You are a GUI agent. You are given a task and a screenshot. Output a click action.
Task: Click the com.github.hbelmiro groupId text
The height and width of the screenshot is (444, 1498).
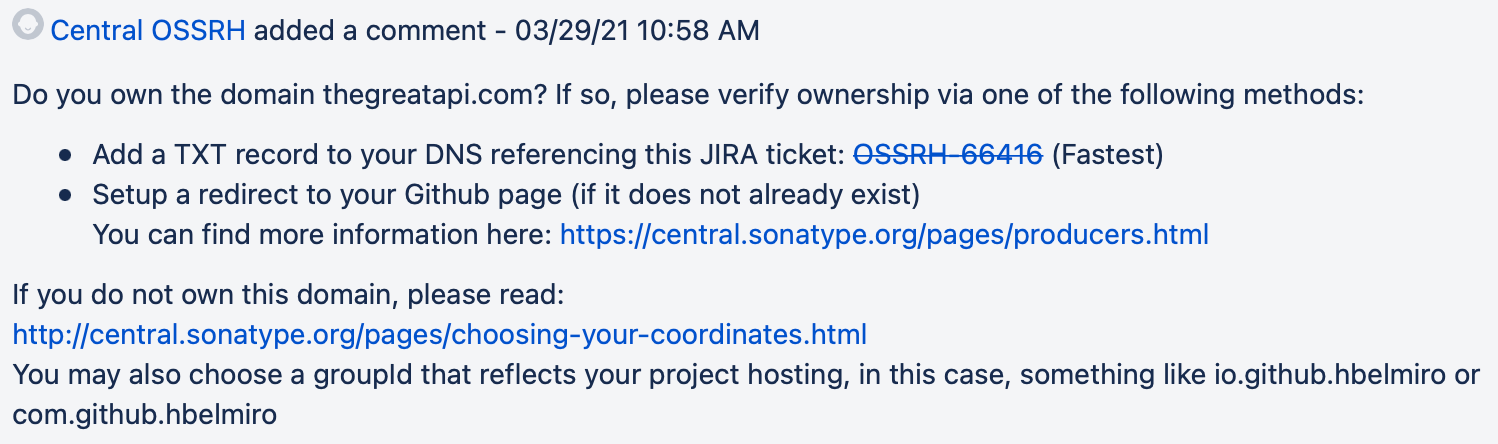pos(144,413)
